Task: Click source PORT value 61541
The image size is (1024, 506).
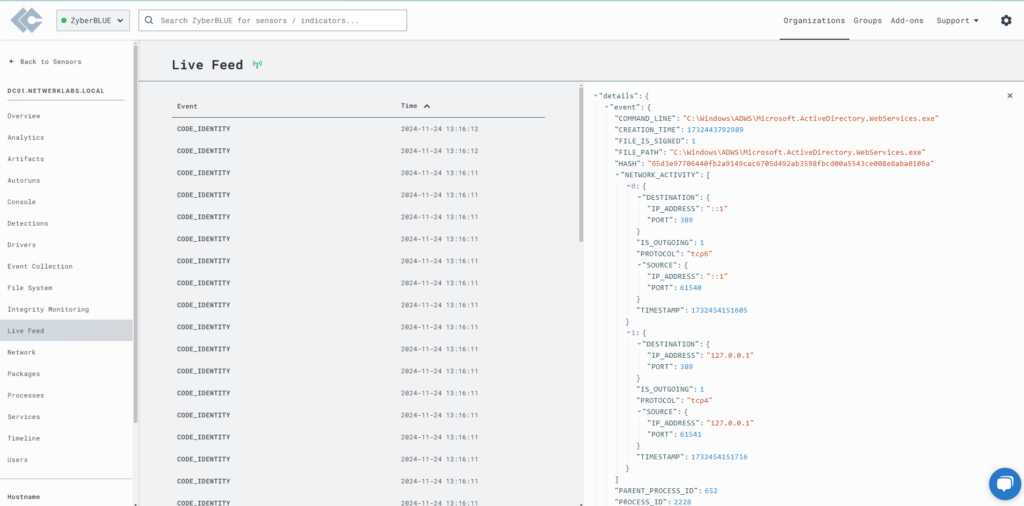Action: 691,434
